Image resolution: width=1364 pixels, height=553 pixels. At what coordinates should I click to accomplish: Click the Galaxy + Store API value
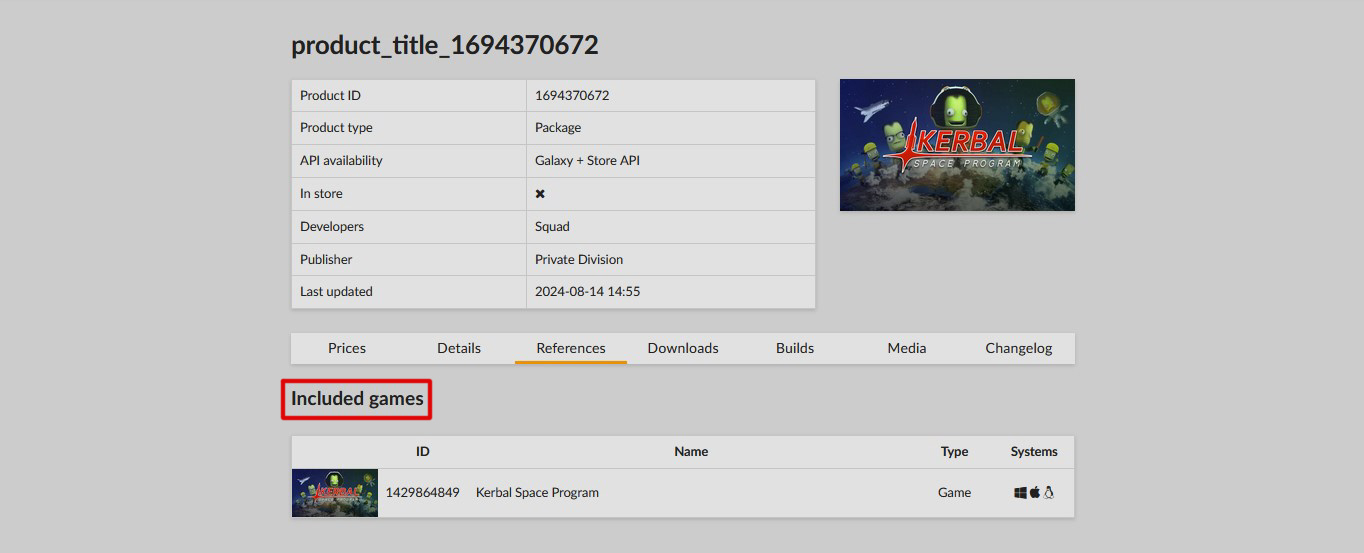(587, 160)
